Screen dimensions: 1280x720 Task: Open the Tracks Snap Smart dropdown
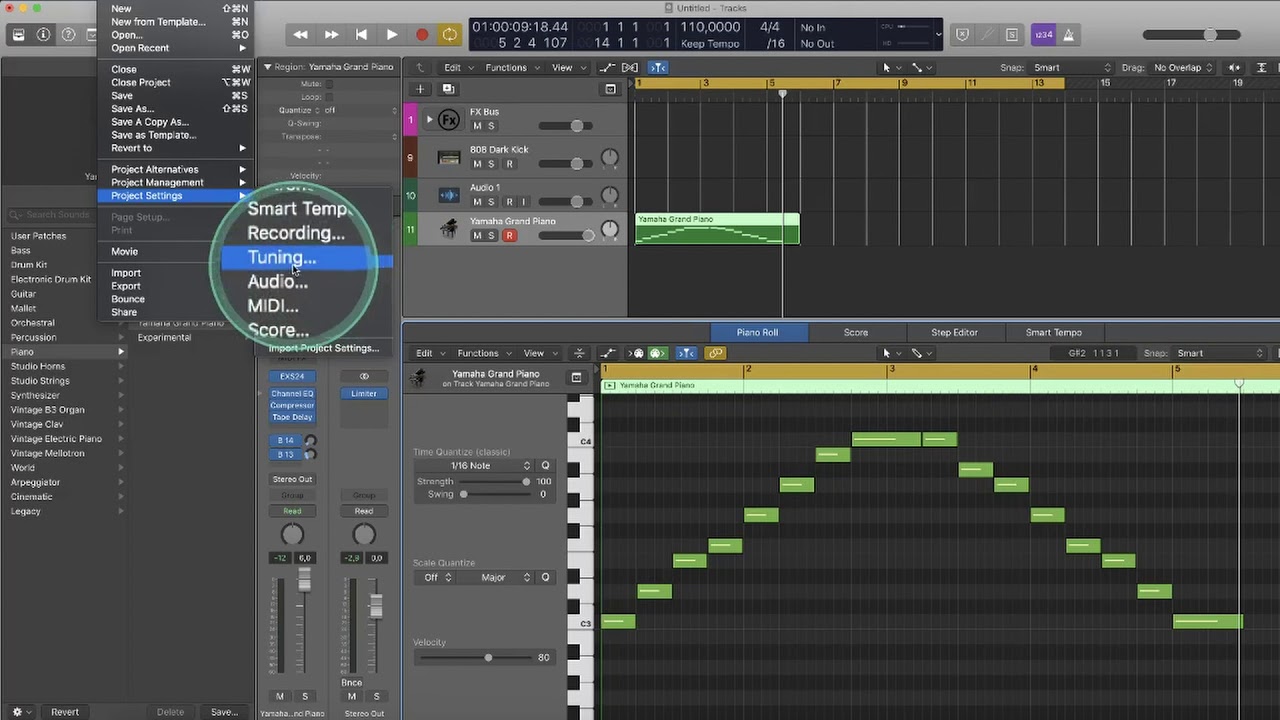tap(1072, 67)
